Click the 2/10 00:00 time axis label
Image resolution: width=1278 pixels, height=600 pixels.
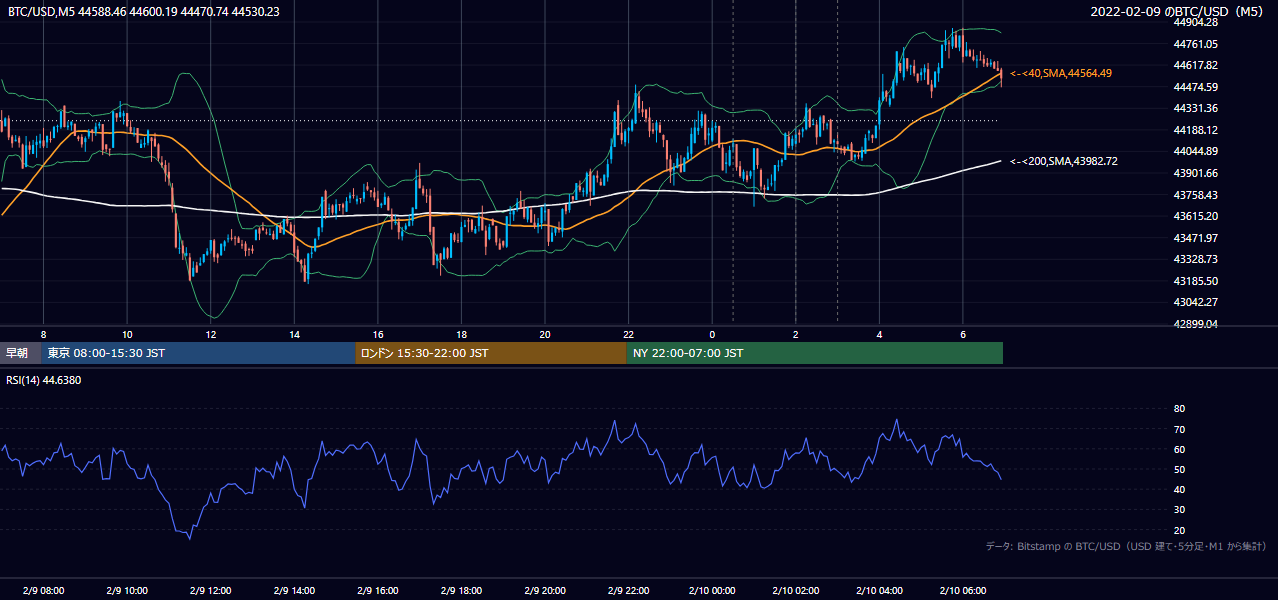(711, 591)
